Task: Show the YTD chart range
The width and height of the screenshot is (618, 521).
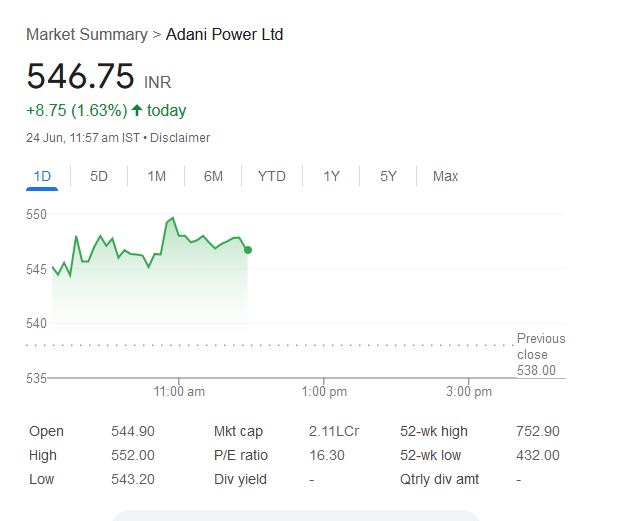Action: point(272,176)
